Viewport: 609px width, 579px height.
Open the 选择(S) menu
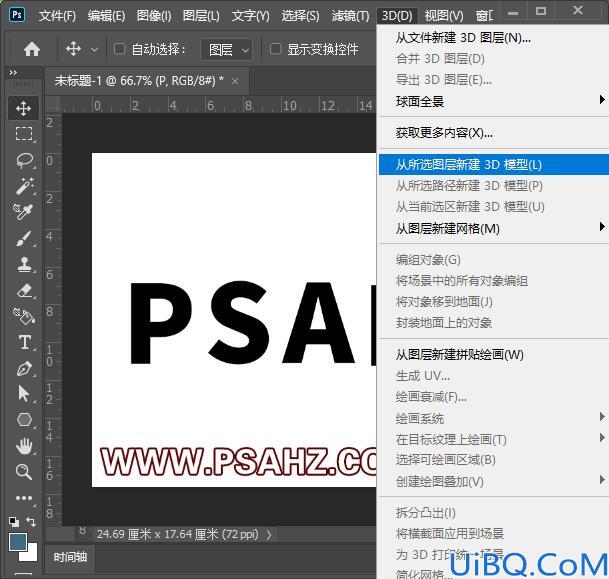(300, 16)
